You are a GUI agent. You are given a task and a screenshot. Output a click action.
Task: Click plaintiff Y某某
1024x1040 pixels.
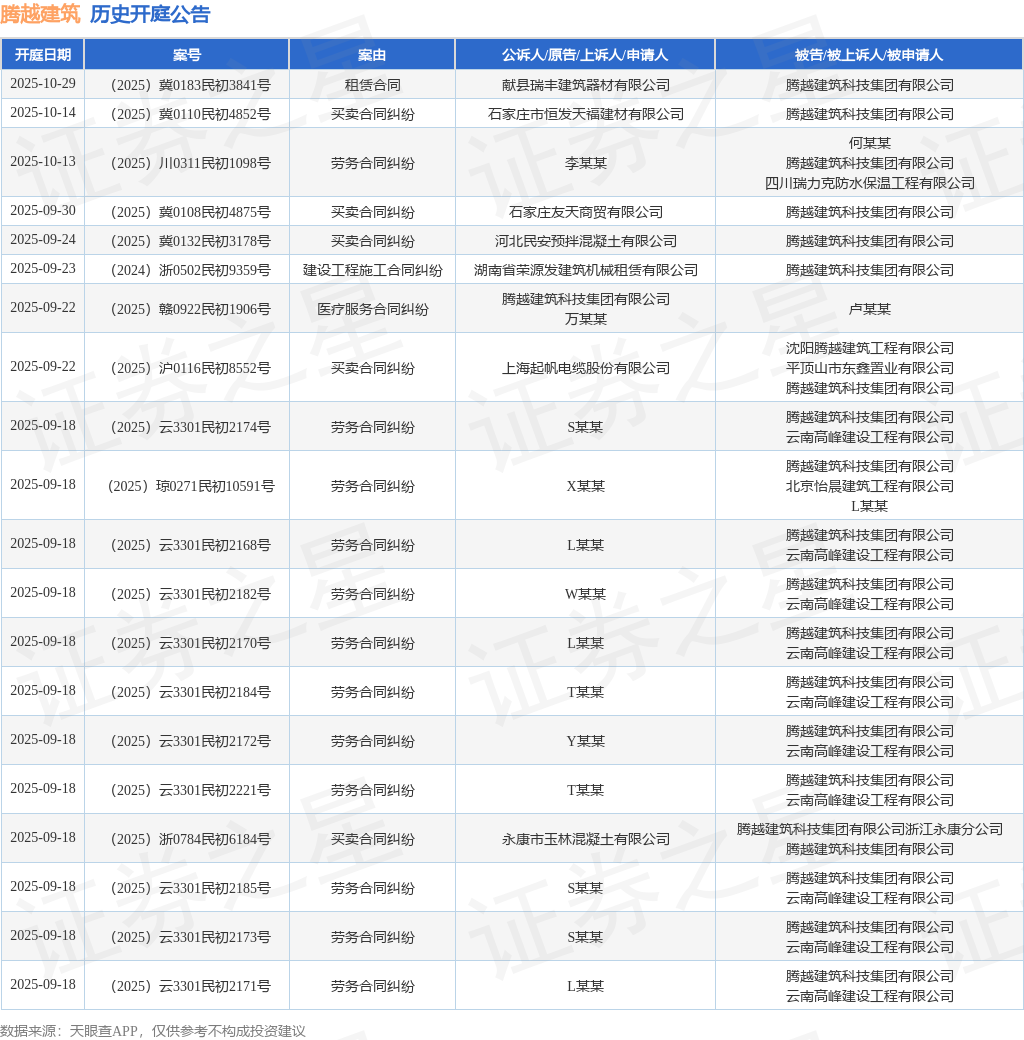[585, 742]
